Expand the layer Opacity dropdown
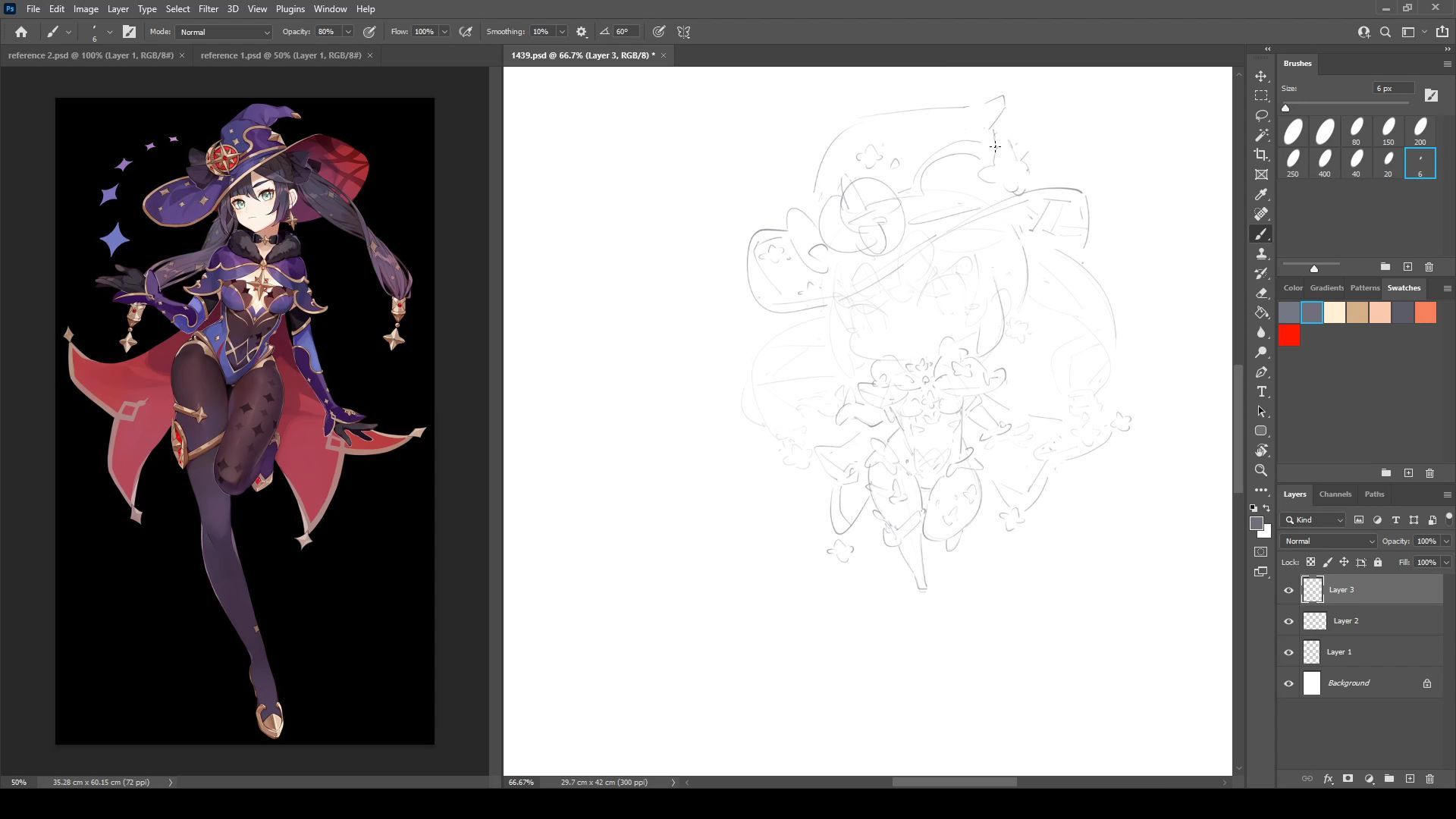The image size is (1456, 819). click(x=1446, y=541)
